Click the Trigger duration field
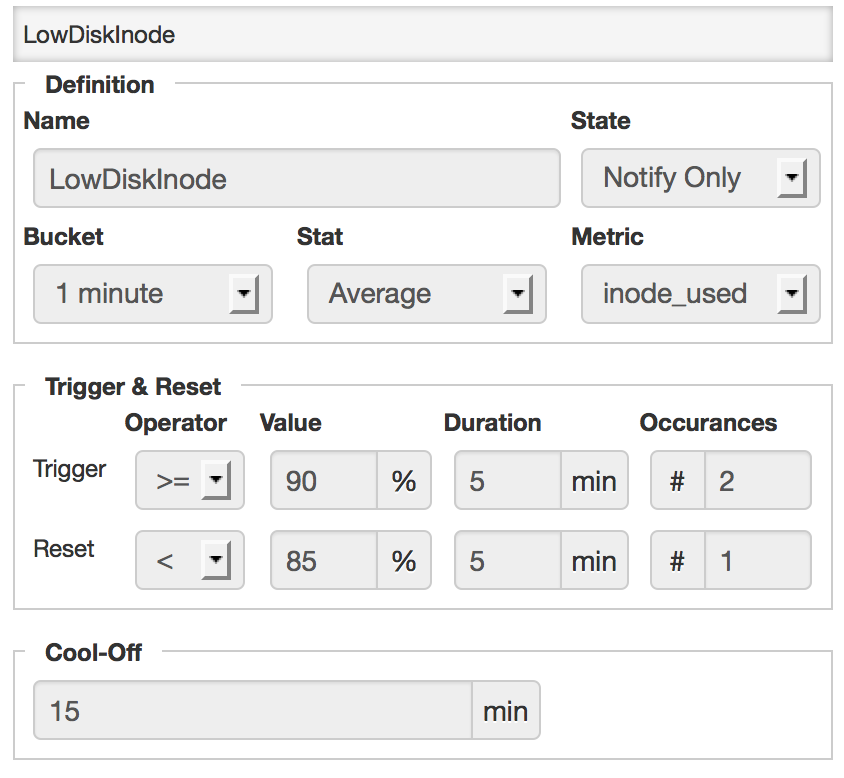844x778 pixels. click(507, 481)
